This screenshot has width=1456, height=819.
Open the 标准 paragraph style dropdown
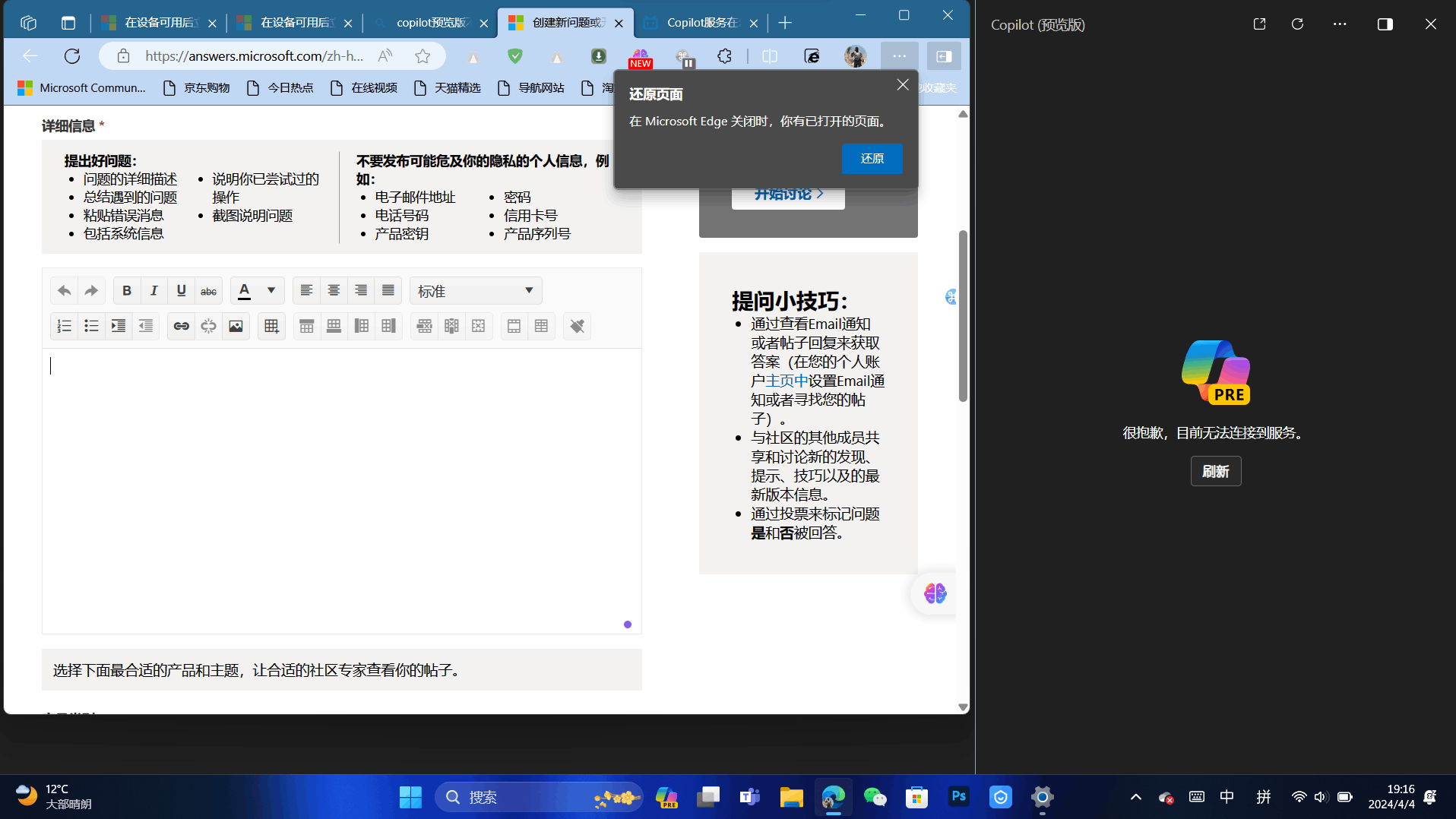pos(476,291)
